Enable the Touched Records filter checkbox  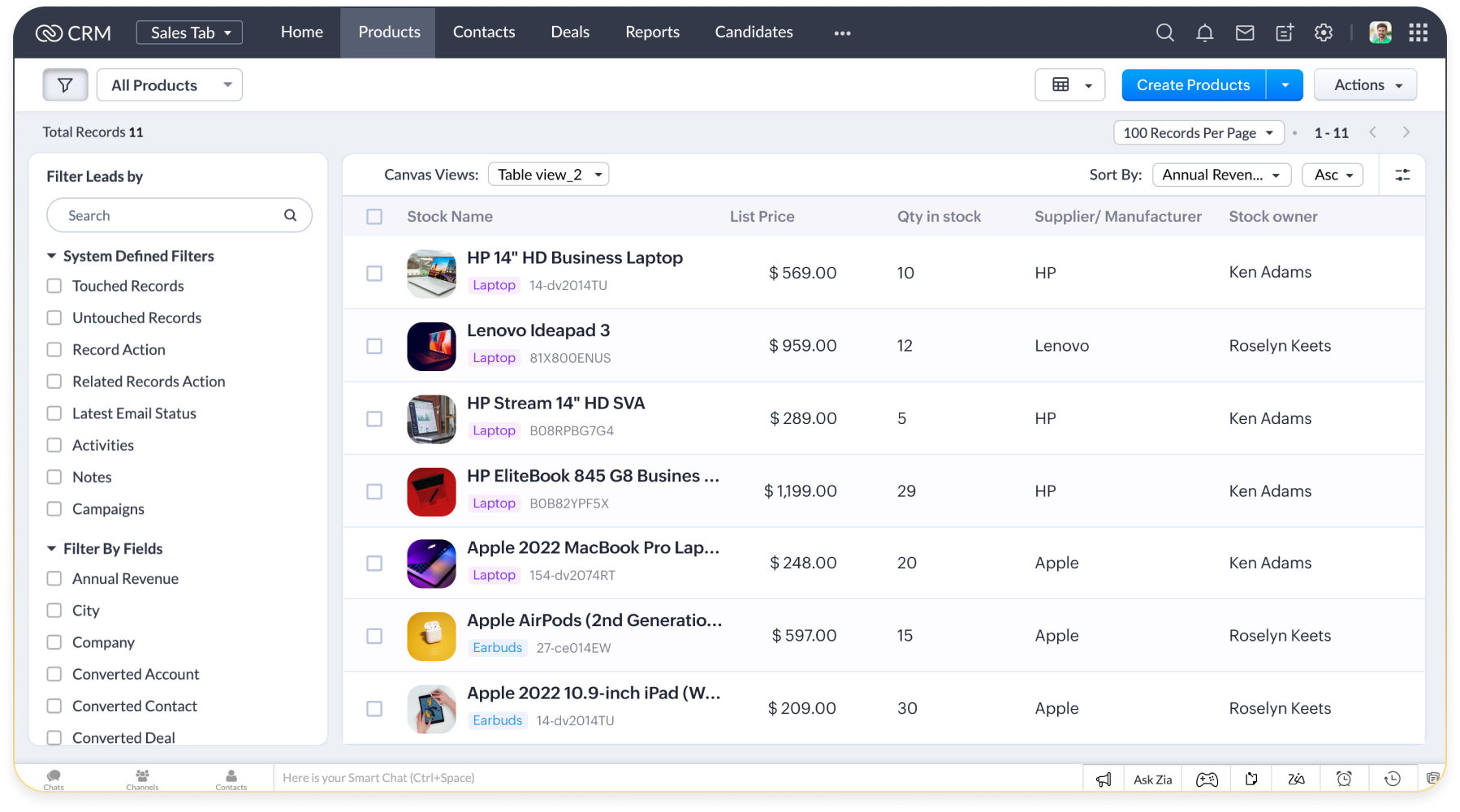coord(54,286)
